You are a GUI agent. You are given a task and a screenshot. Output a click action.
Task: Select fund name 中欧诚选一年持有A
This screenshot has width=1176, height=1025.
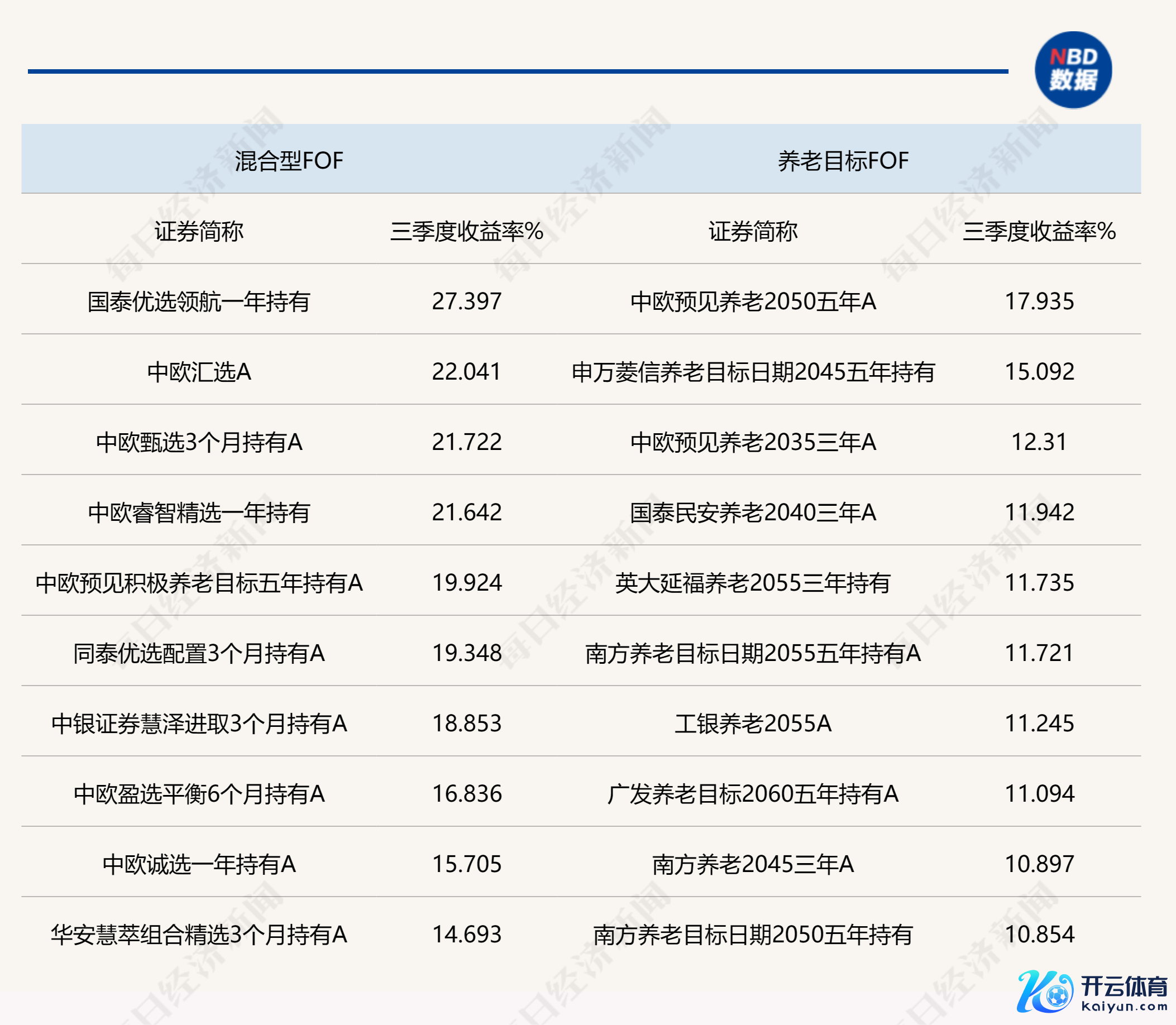click(x=199, y=865)
